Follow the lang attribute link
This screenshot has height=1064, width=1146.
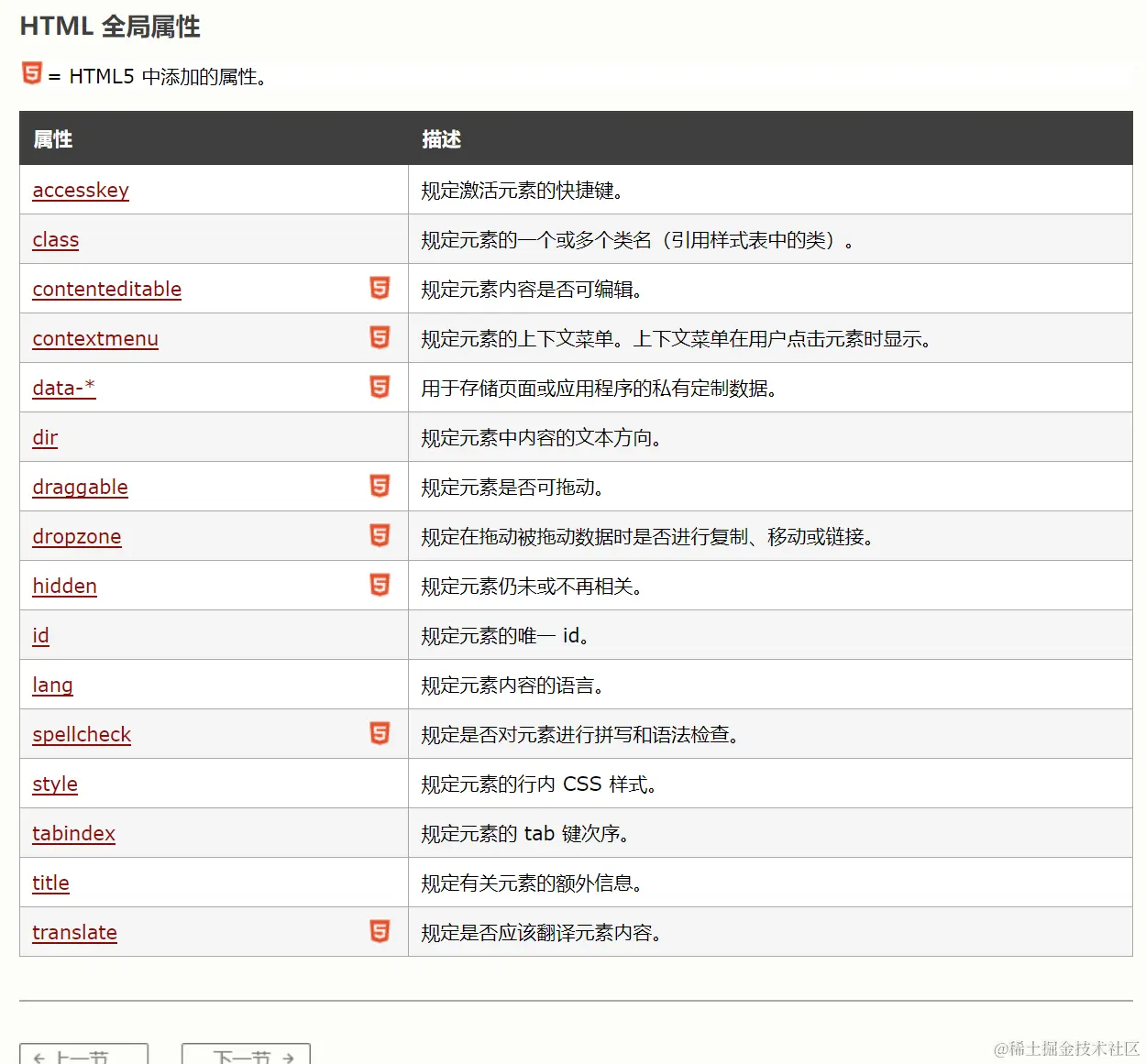pos(52,686)
